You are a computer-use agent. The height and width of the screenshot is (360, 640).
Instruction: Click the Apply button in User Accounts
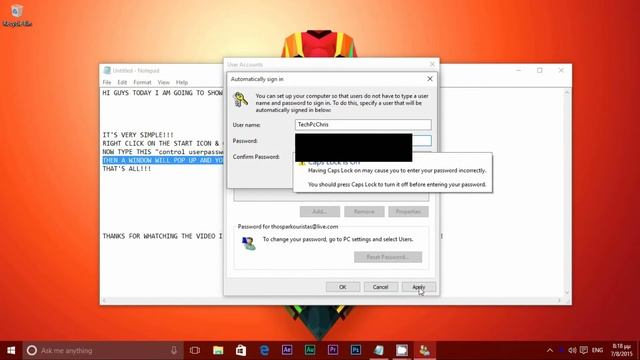[418, 287]
